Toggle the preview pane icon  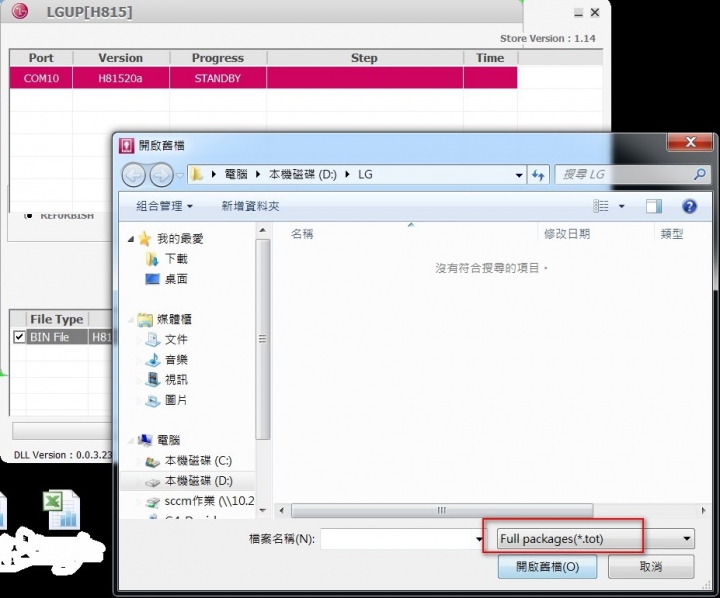click(654, 206)
